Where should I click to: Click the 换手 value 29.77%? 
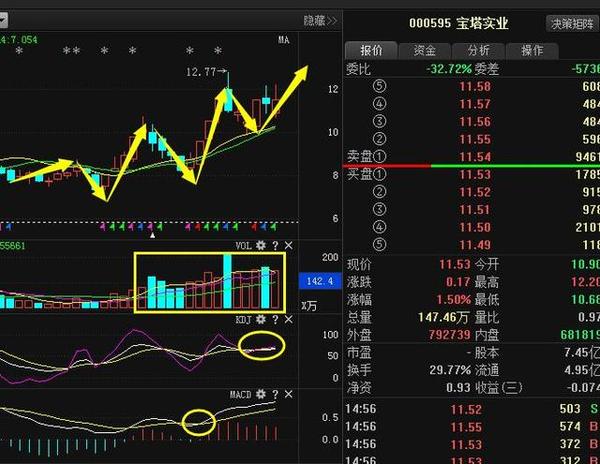(x=450, y=370)
